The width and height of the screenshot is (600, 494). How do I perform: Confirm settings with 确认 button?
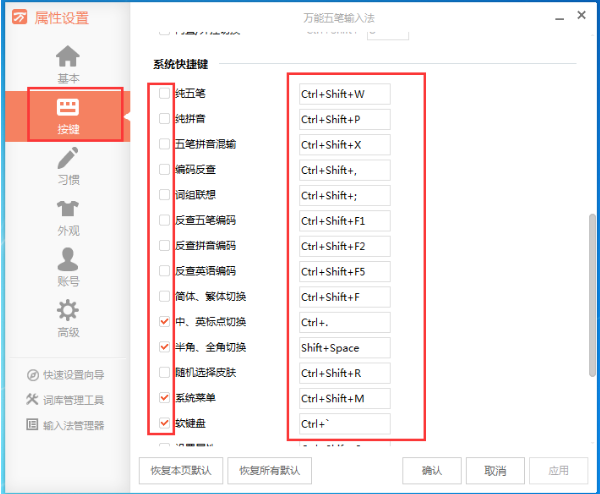(x=432, y=470)
